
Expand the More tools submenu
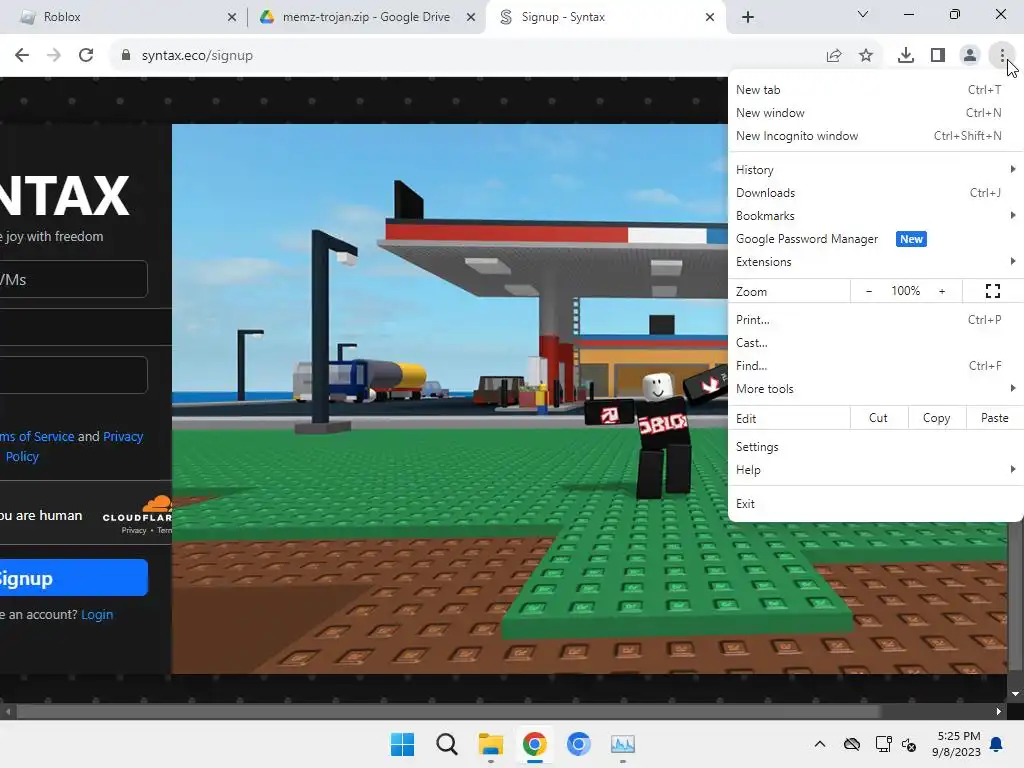pyautogui.click(x=875, y=389)
